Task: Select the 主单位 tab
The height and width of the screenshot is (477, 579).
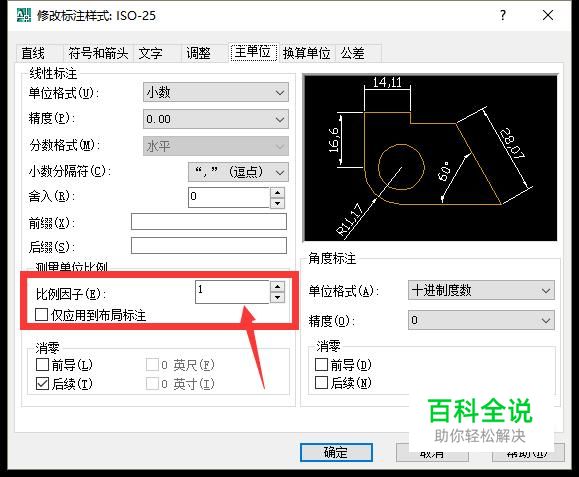Action: [253, 52]
